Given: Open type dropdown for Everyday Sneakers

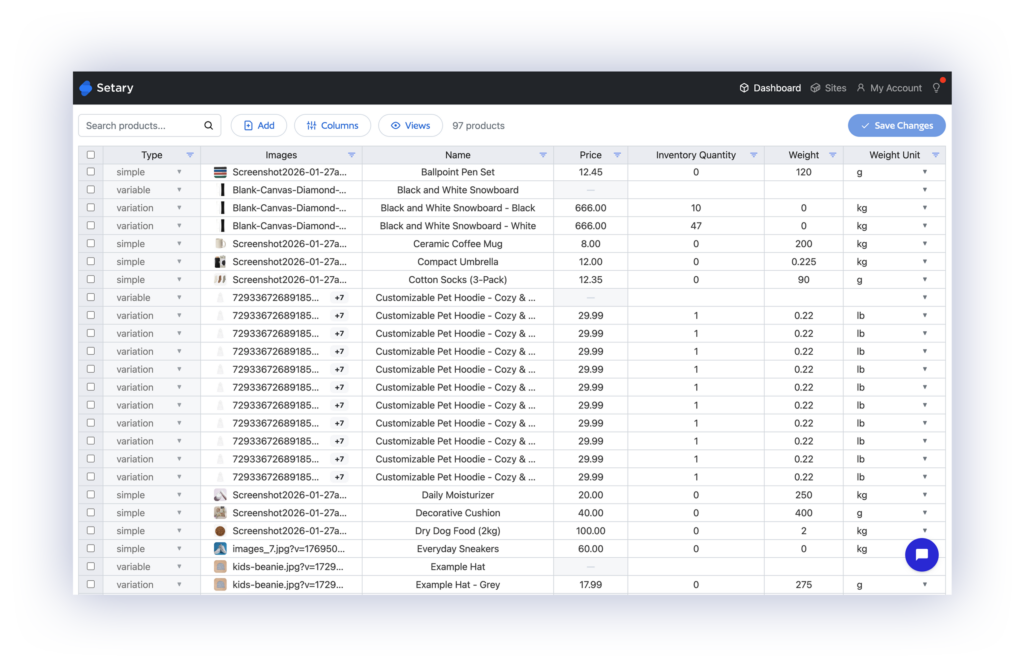Looking at the screenshot, I should (x=179, y=549).
